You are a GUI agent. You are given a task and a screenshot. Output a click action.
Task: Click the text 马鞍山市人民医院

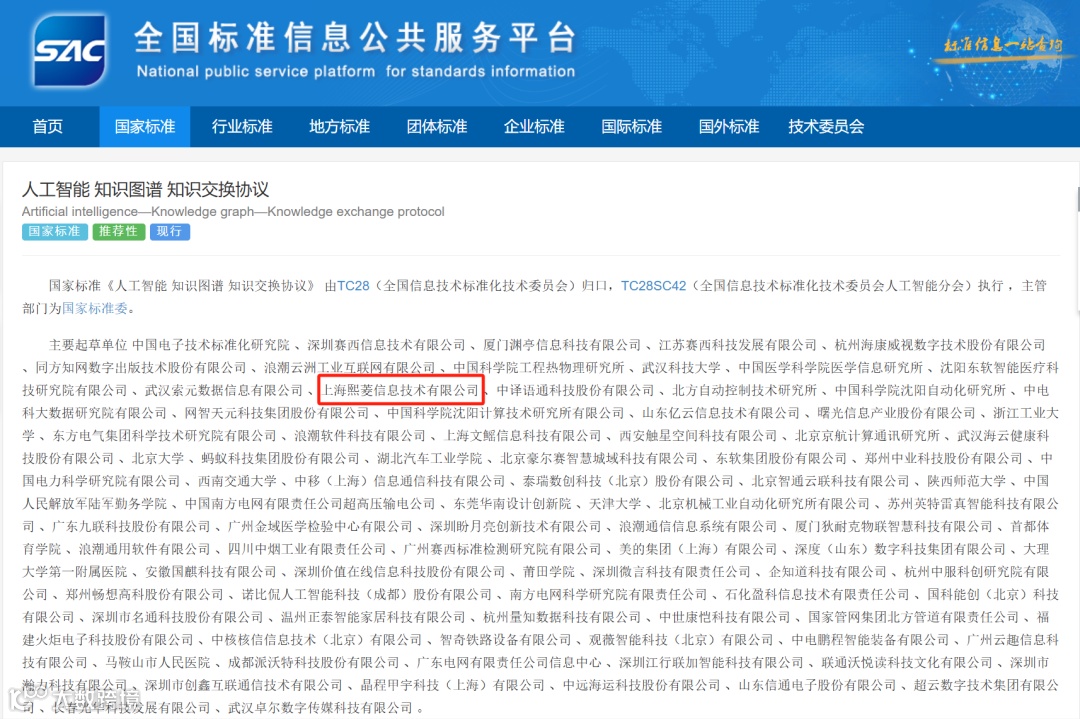click(158, 663)
